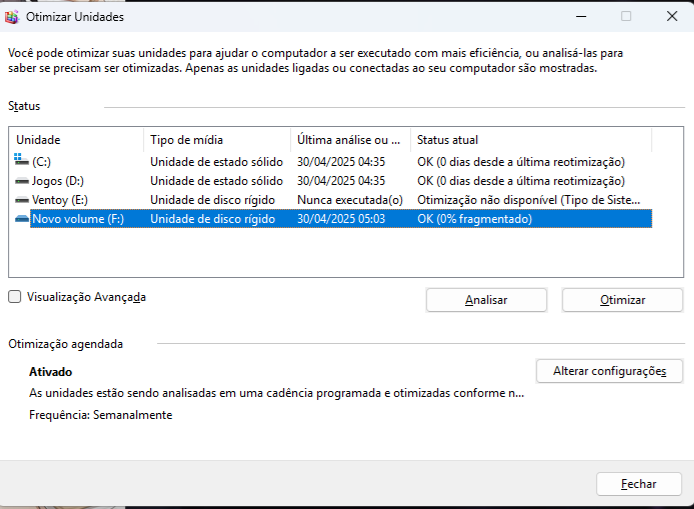Screen dimensions: 694x509
Task: Click the OK (0% fragmentado) status cell
Action: (474, 219)
